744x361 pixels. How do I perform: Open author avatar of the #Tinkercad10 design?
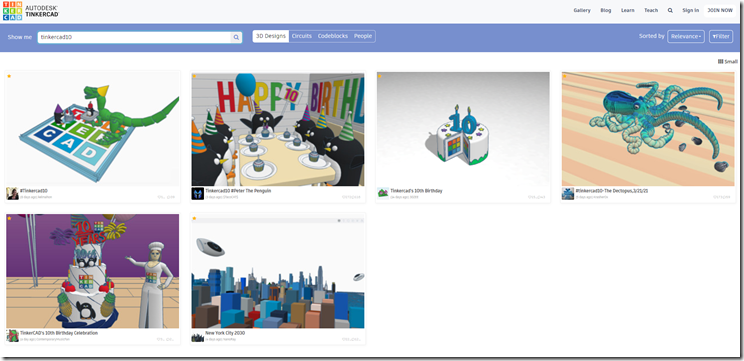12,194
